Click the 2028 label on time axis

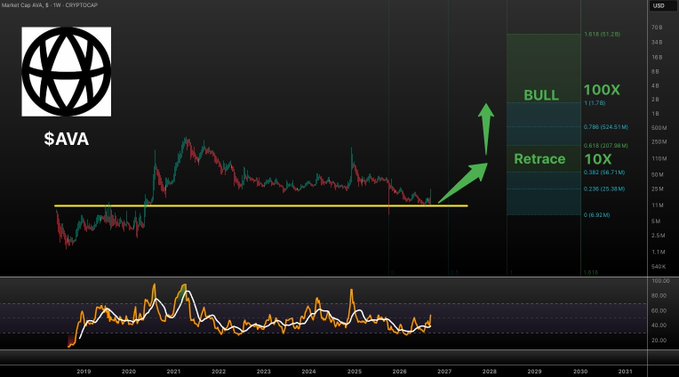point(490,371)
